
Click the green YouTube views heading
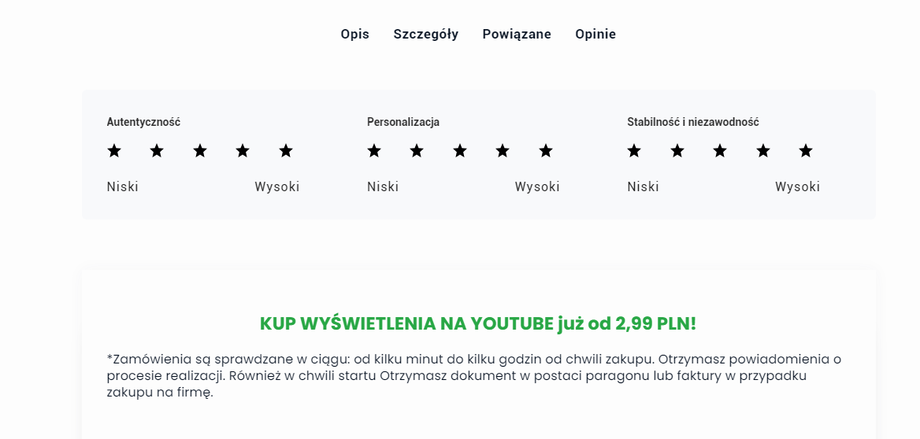coord(478,323)
